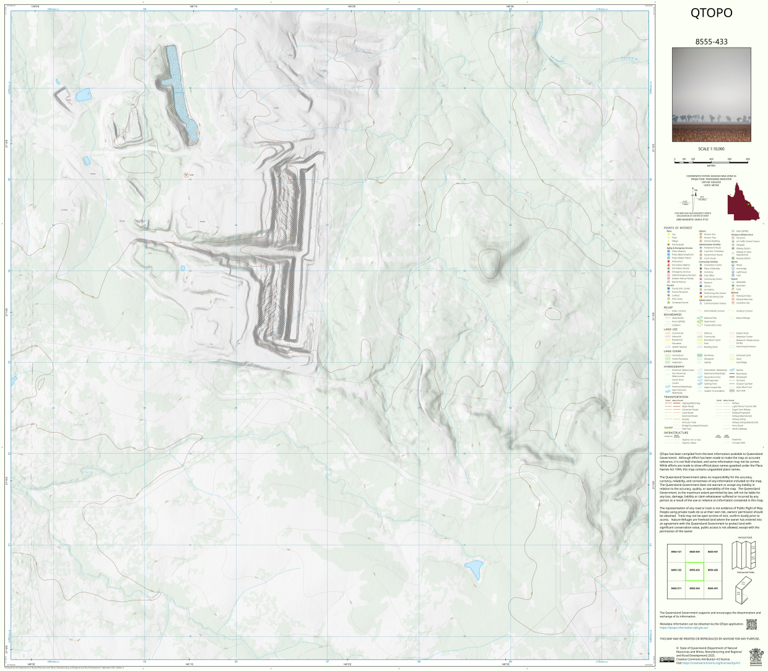
Task: Open the foggy field cover photo
Action: click(x=711, y=95)
